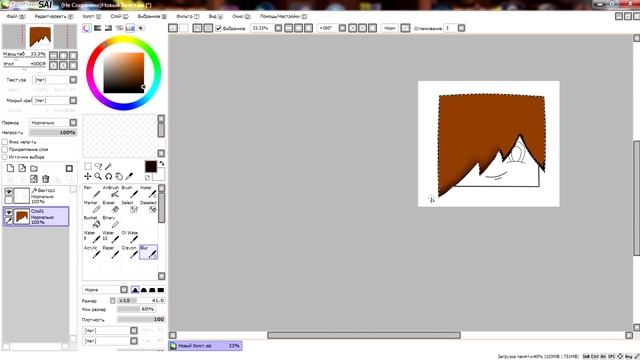Image resolution: width=640 pixels, height=360 pixels.
Task: Show the color wheel panel
Action: 87,28
